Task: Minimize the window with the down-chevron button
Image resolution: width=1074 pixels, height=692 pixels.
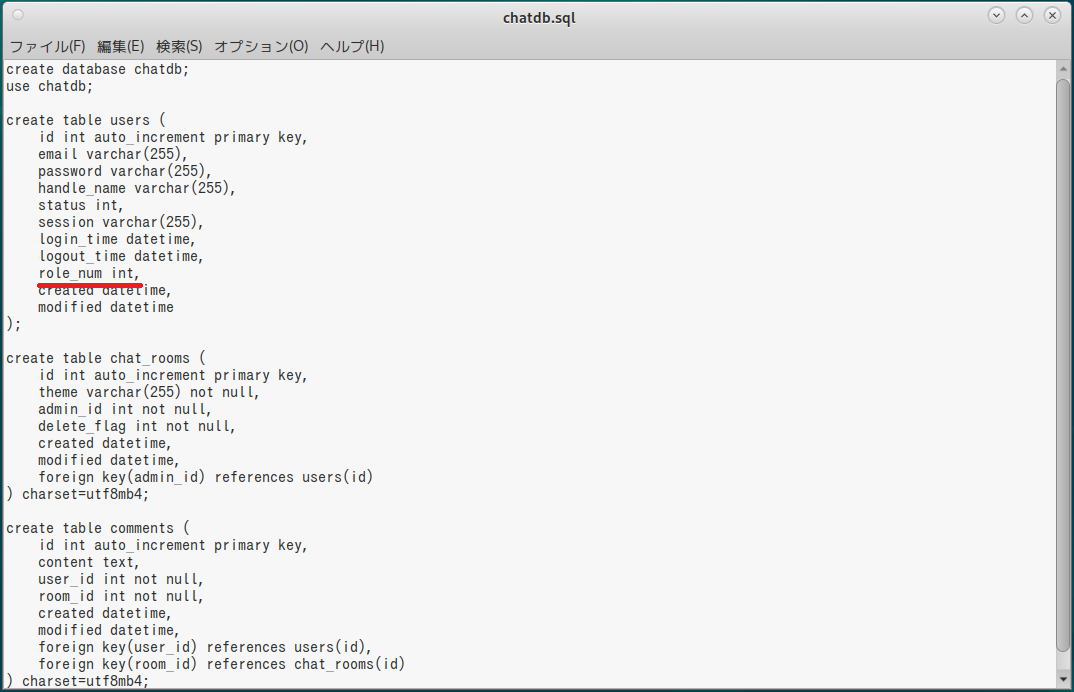Action: 997,15
